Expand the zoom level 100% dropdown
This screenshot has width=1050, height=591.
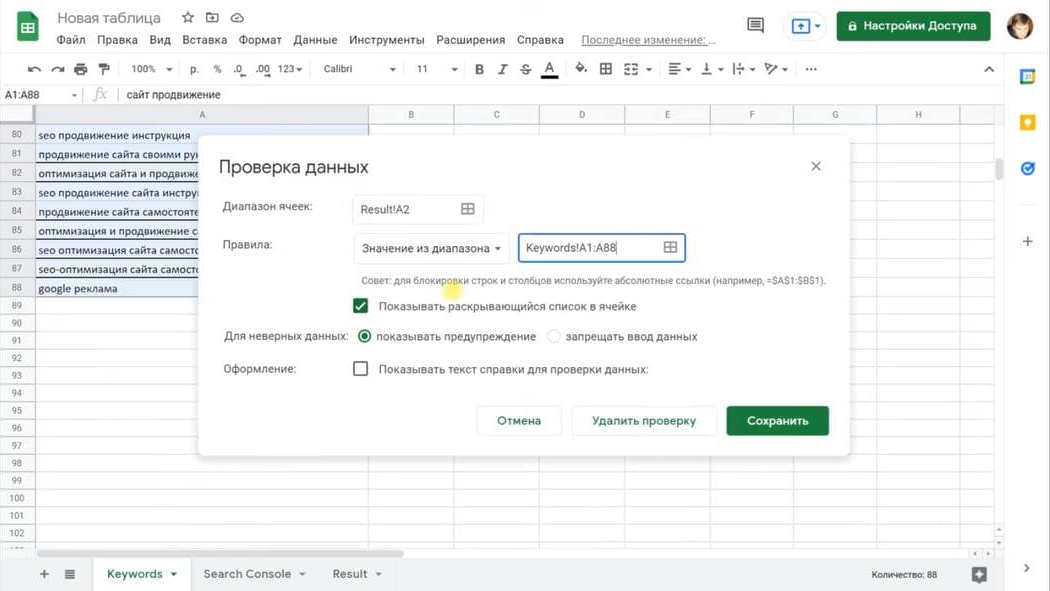(x=152, y=69)
